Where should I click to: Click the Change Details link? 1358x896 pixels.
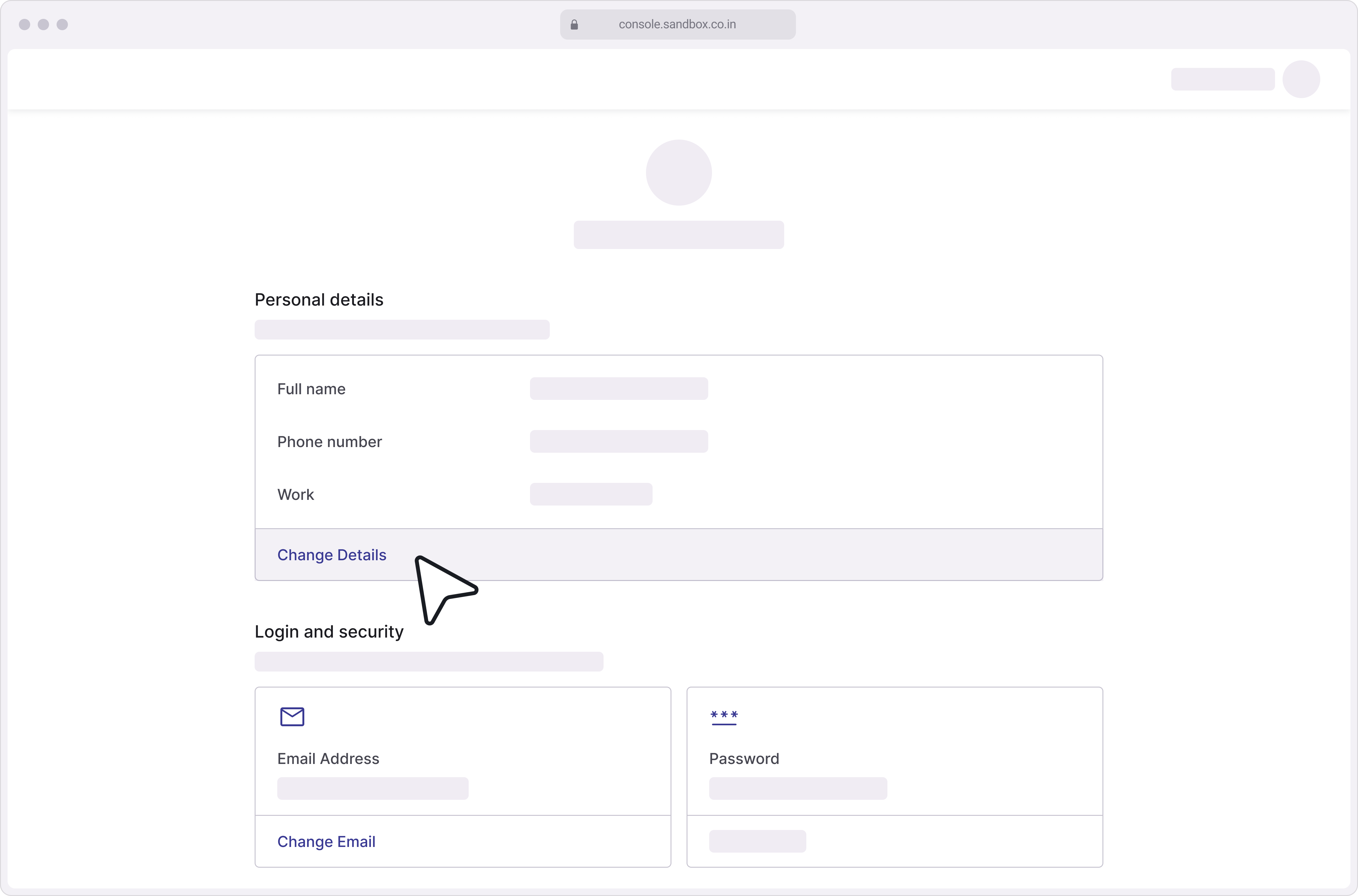click(331, 555)
